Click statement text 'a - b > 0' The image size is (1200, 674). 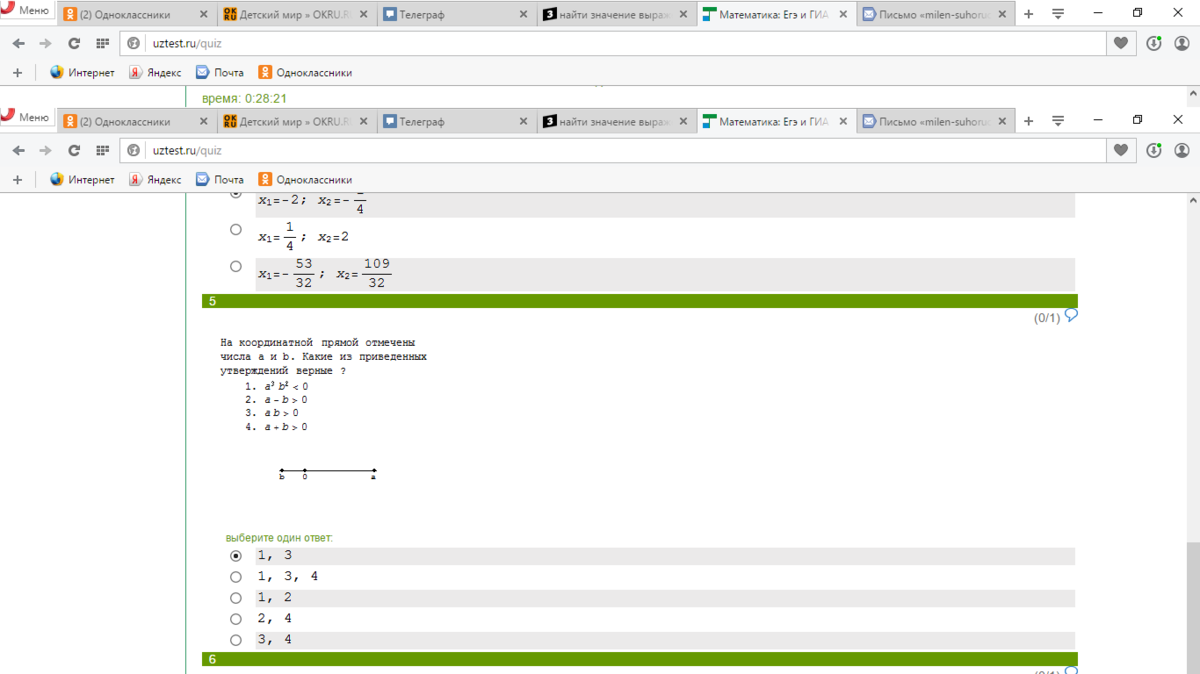click(286, 400)
